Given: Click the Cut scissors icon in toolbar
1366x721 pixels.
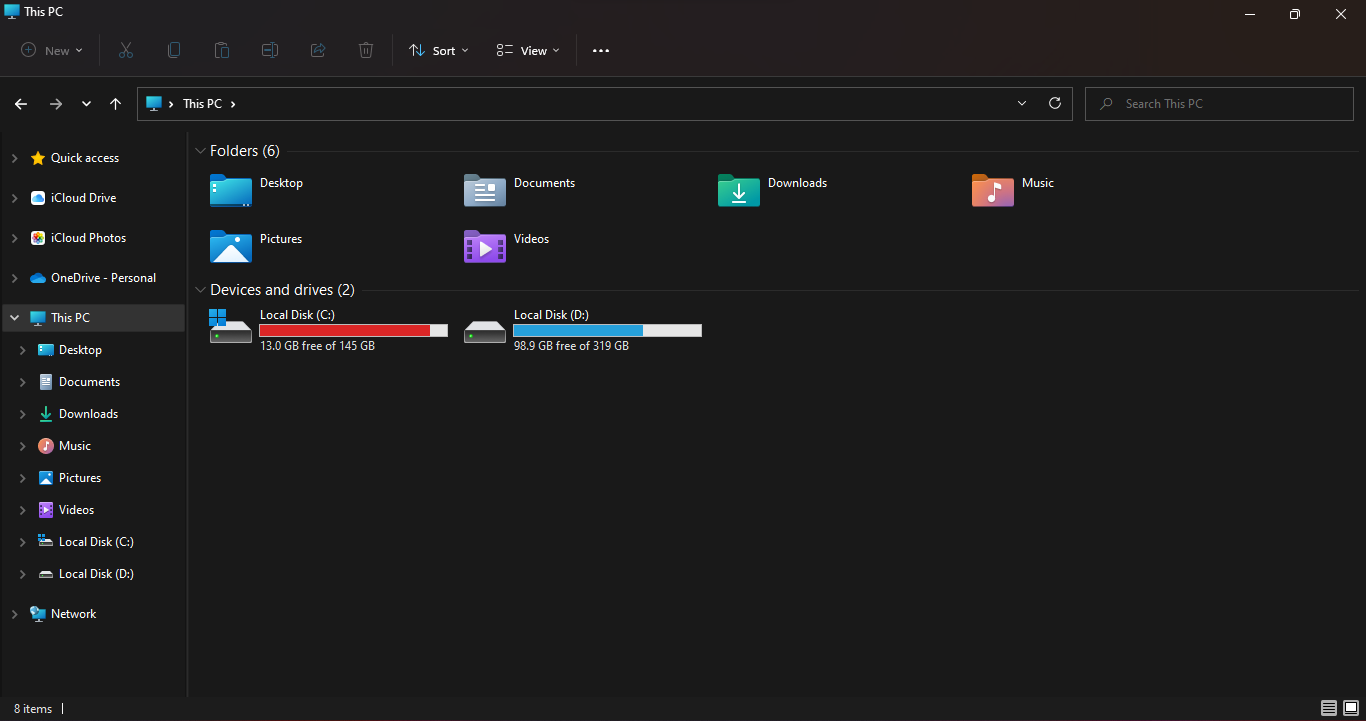Looking at the screenshot, I should pos(126,50).
